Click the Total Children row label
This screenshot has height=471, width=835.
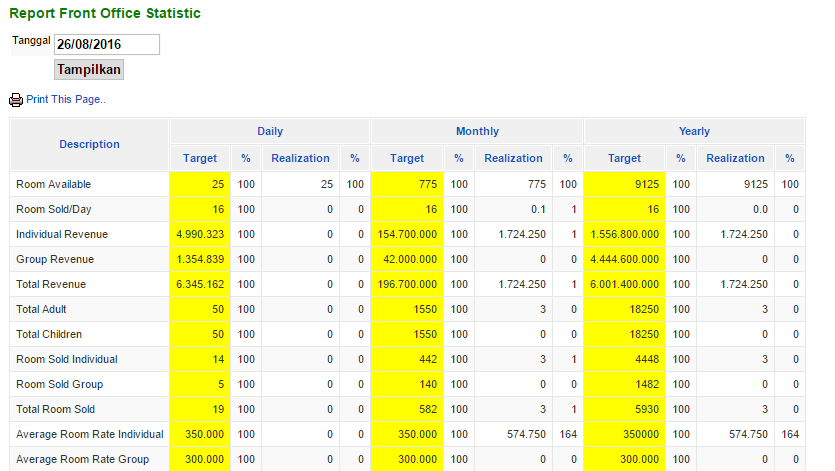tap(49, 334)
